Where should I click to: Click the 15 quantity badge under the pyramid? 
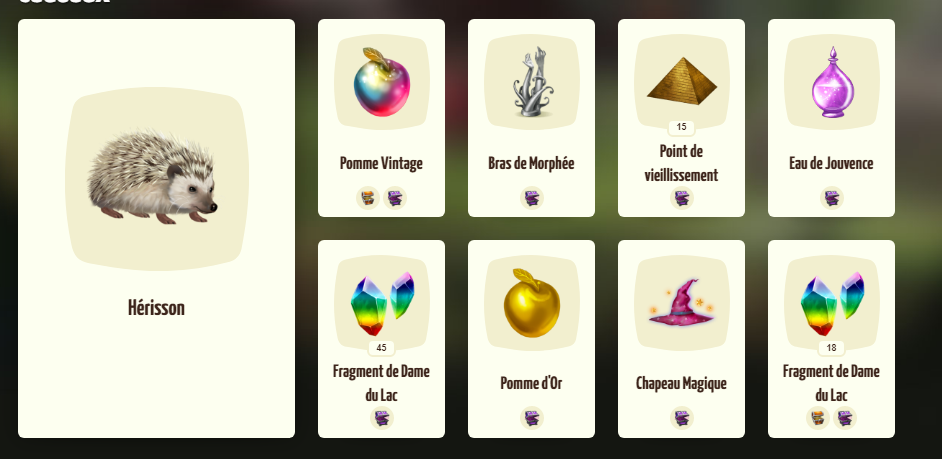coord(681,127)
